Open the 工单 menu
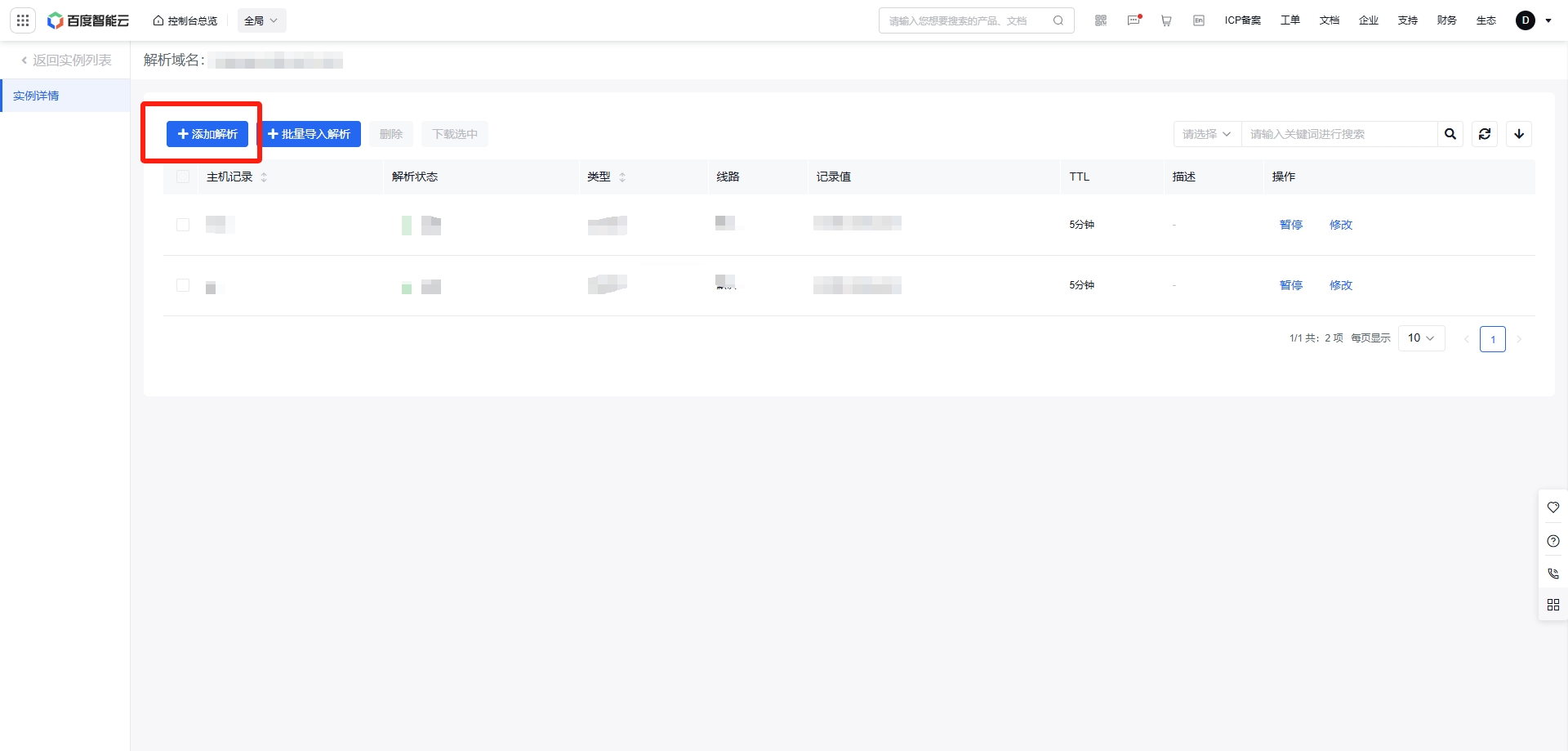Screen dimensions: 1568x751 pyautogui.click(x=1290, y=20)
